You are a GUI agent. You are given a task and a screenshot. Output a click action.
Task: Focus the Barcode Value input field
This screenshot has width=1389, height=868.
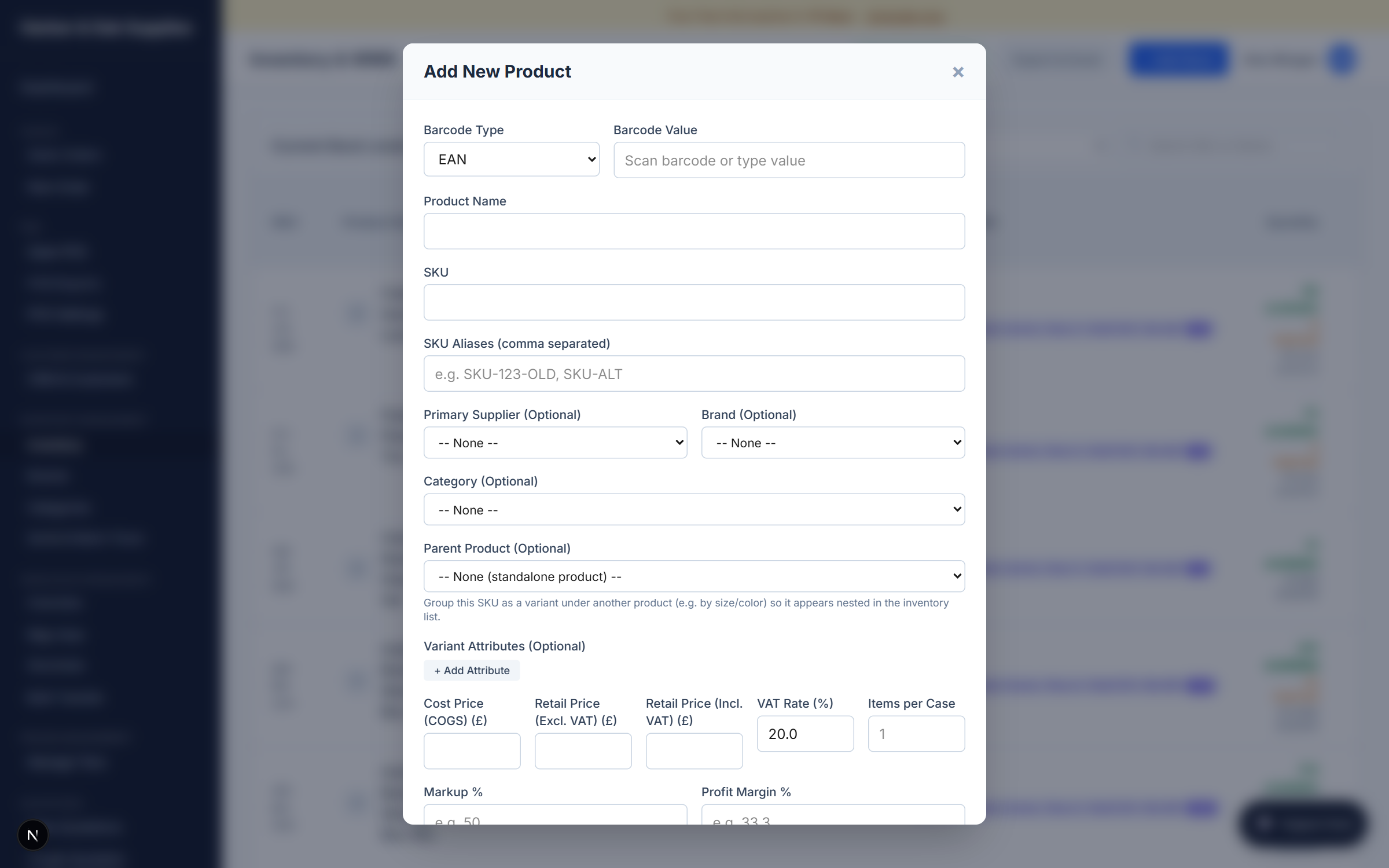pyautogui.click(x=789, y=160)
